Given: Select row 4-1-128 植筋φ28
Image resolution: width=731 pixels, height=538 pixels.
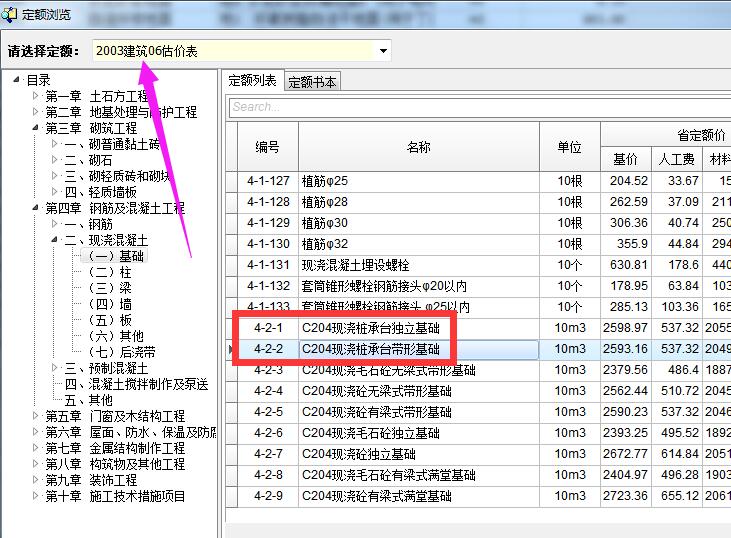Looking at the screenshot, I should click(478, 202).
